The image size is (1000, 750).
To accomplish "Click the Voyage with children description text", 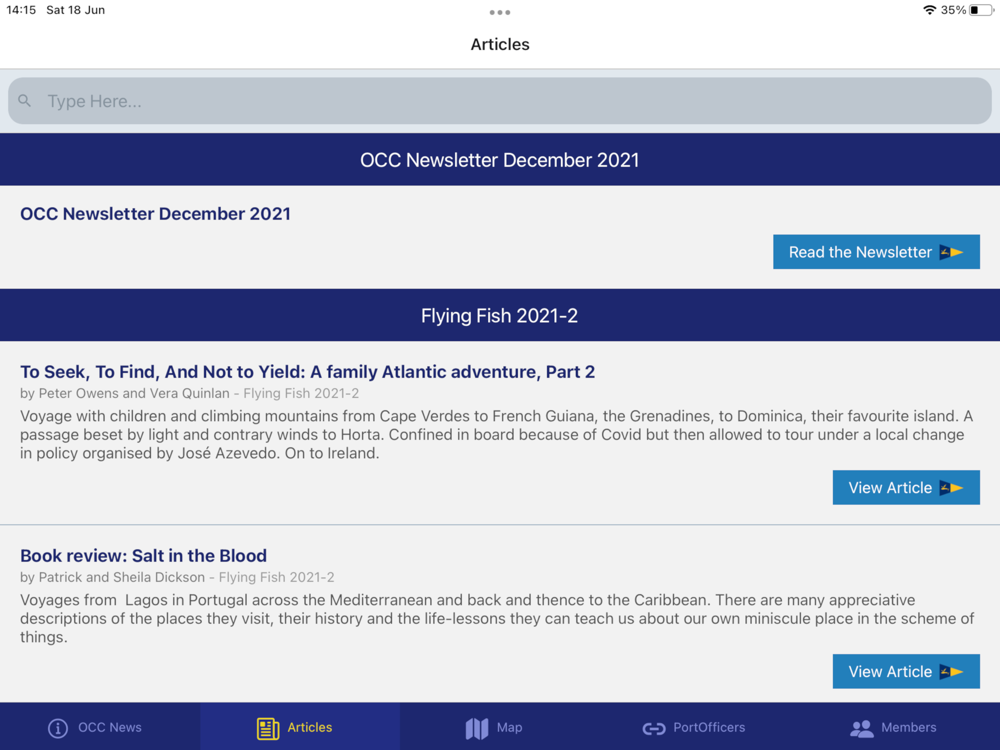I will (x=496, y=435).
